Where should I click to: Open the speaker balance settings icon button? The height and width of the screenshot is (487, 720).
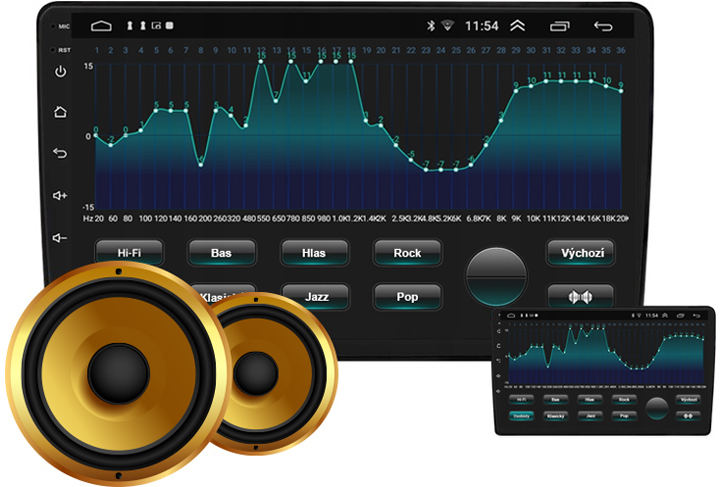tap(580, 297)
